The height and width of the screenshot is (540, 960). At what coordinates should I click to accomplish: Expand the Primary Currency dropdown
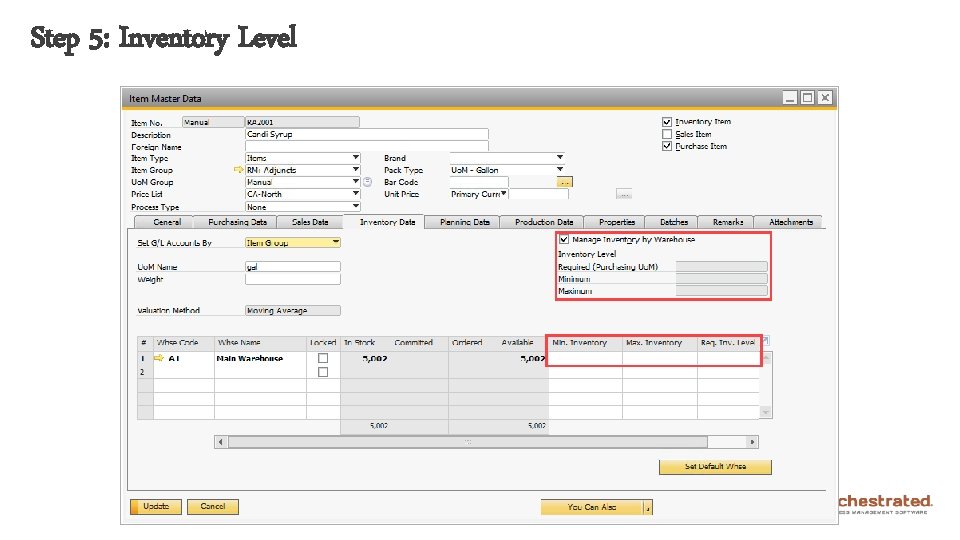click(x=503, y=194)
